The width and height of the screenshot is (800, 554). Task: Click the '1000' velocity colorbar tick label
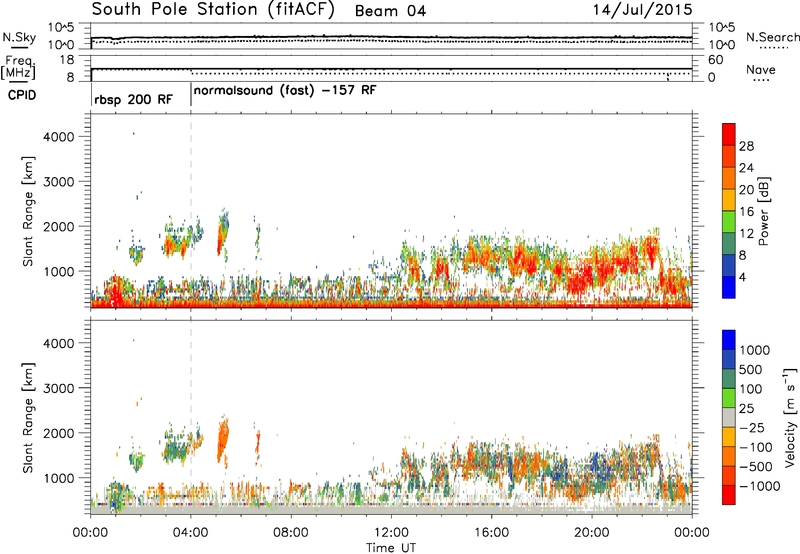[x=754, y=350]
